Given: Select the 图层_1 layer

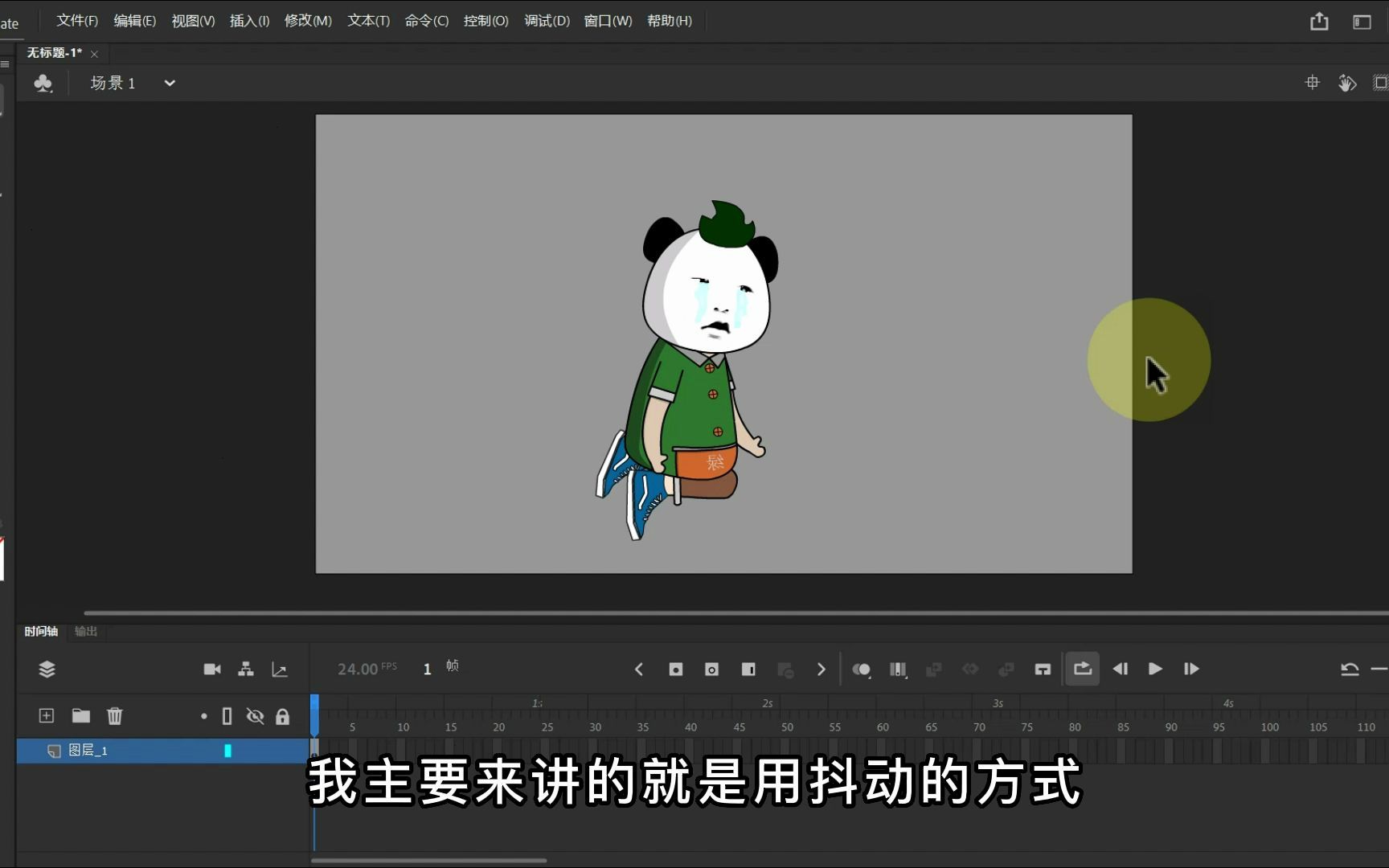Looking at the screenshot, I should pyautogui.click(x=90, y=751).
